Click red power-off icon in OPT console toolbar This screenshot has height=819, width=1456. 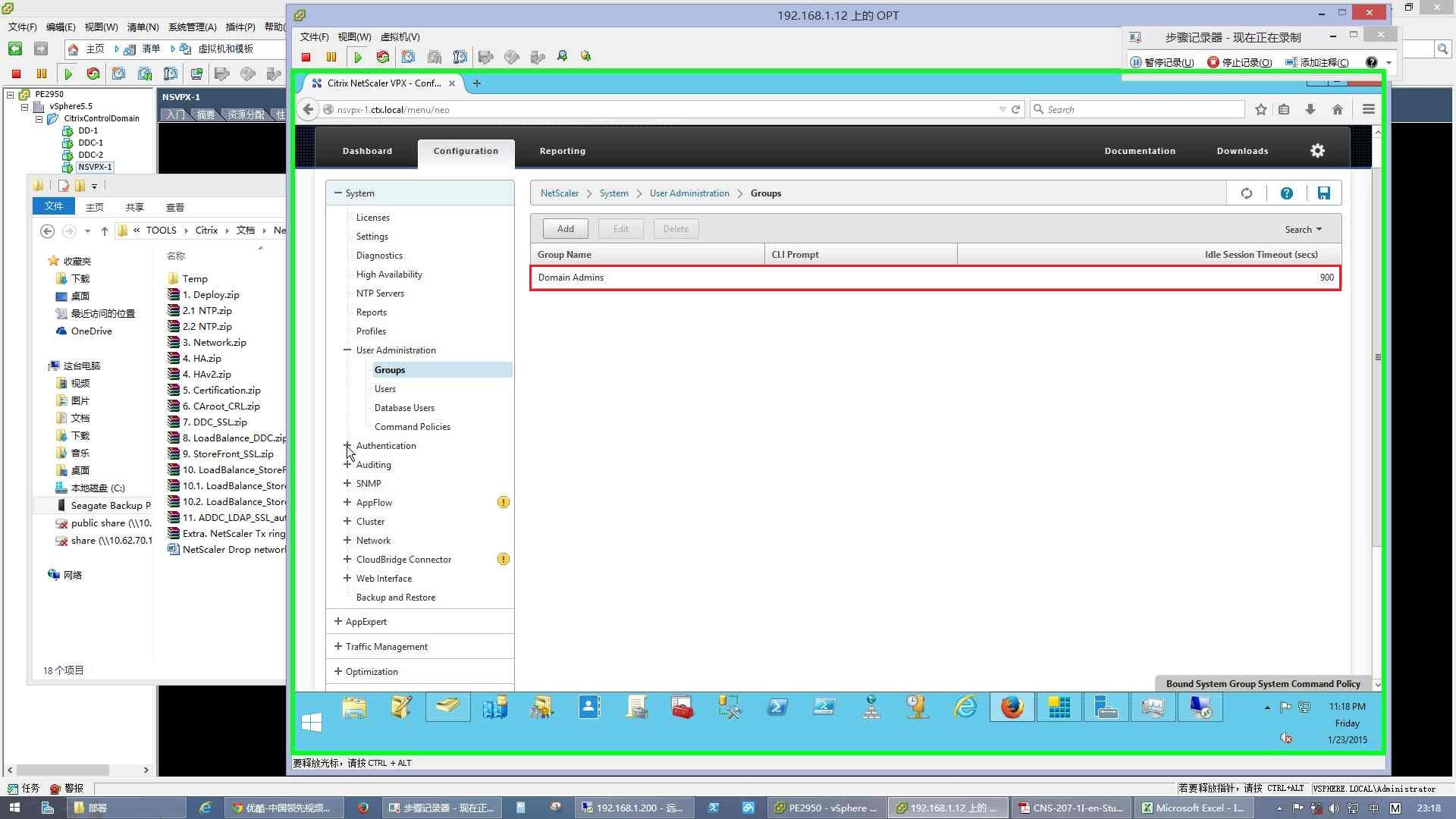tap(306, 57)
